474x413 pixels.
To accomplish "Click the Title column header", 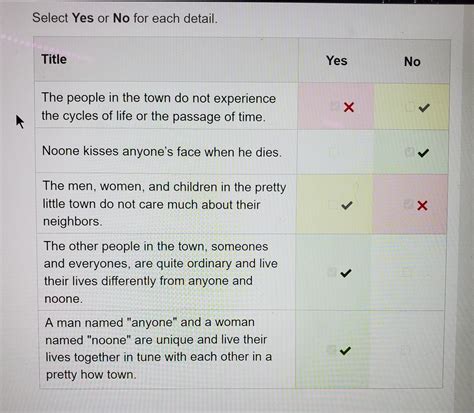I will click(x=54, y=59).
